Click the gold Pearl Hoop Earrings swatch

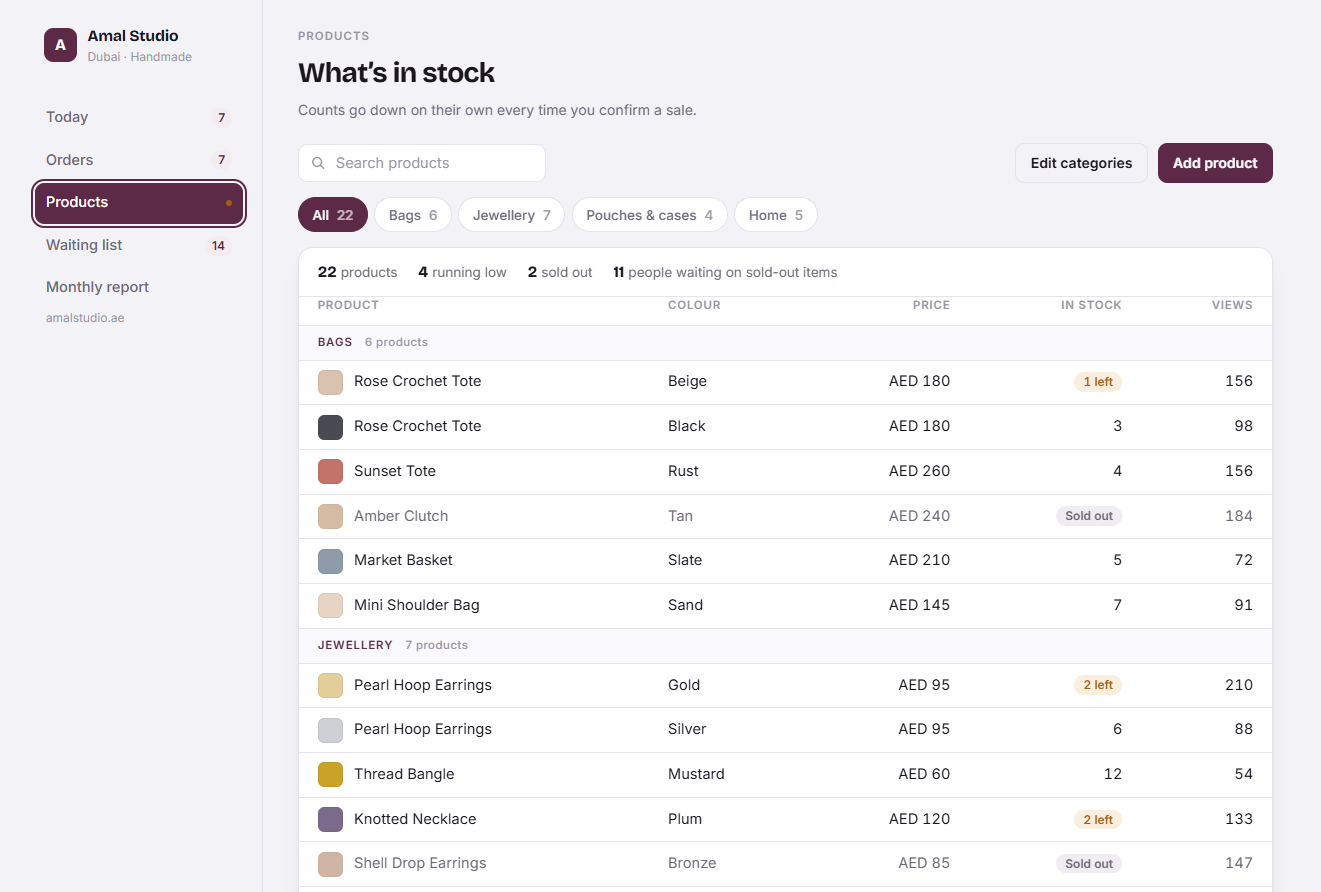pyautogui.click(x=330, y=685)
